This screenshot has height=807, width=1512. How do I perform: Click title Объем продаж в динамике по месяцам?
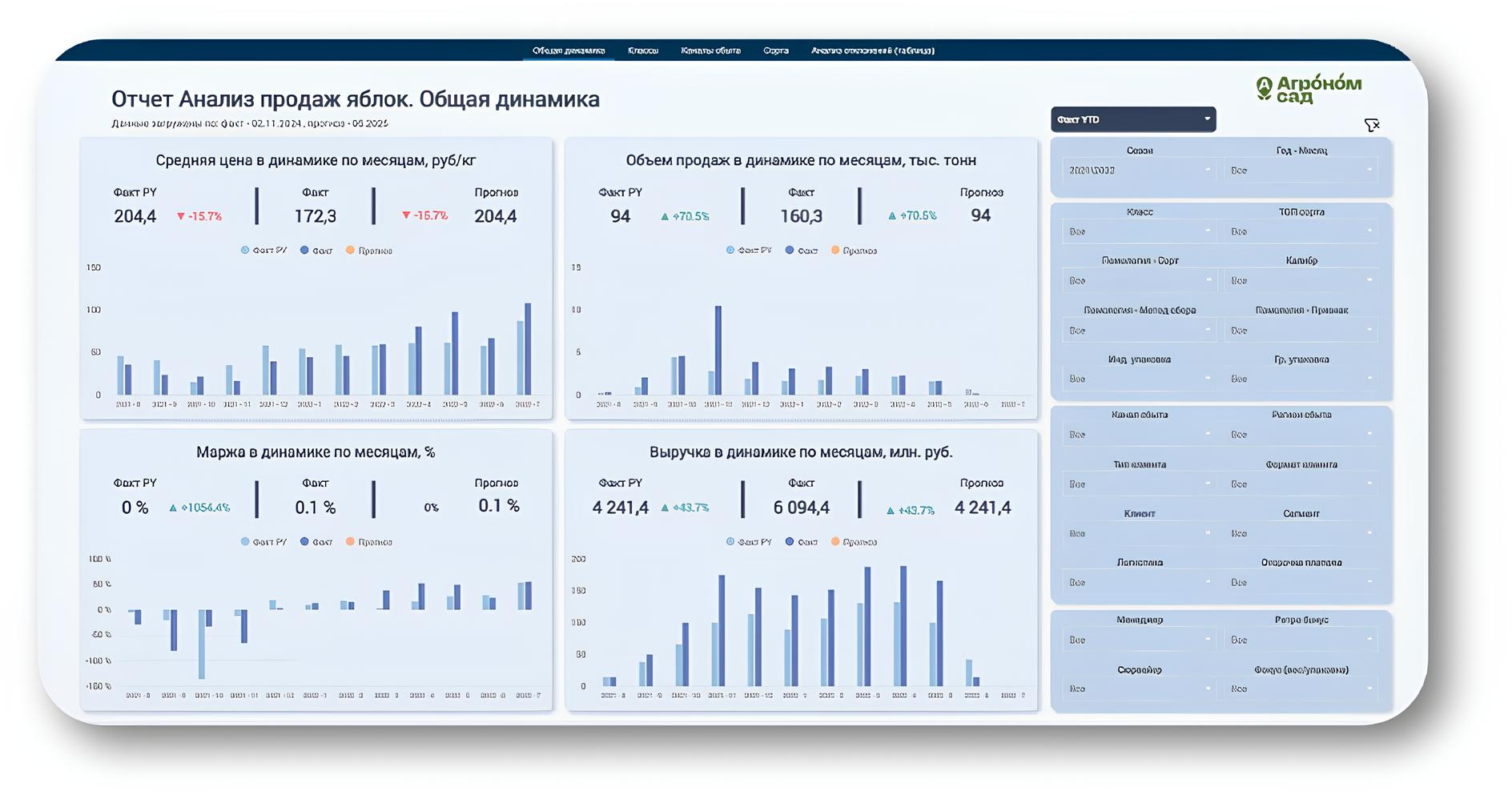(x=801, y=160)
